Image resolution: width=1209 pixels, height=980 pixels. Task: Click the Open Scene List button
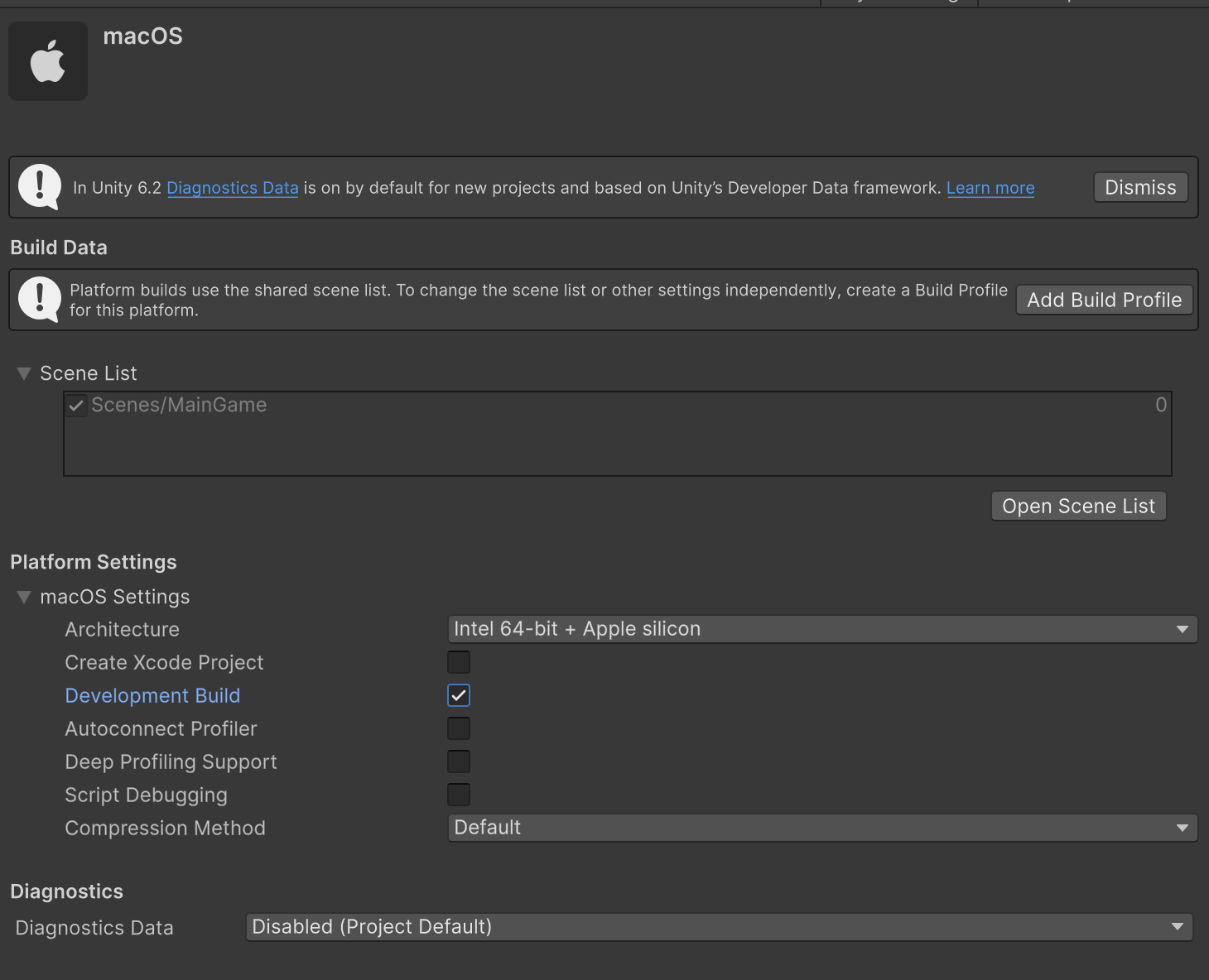click(1078, 506)
